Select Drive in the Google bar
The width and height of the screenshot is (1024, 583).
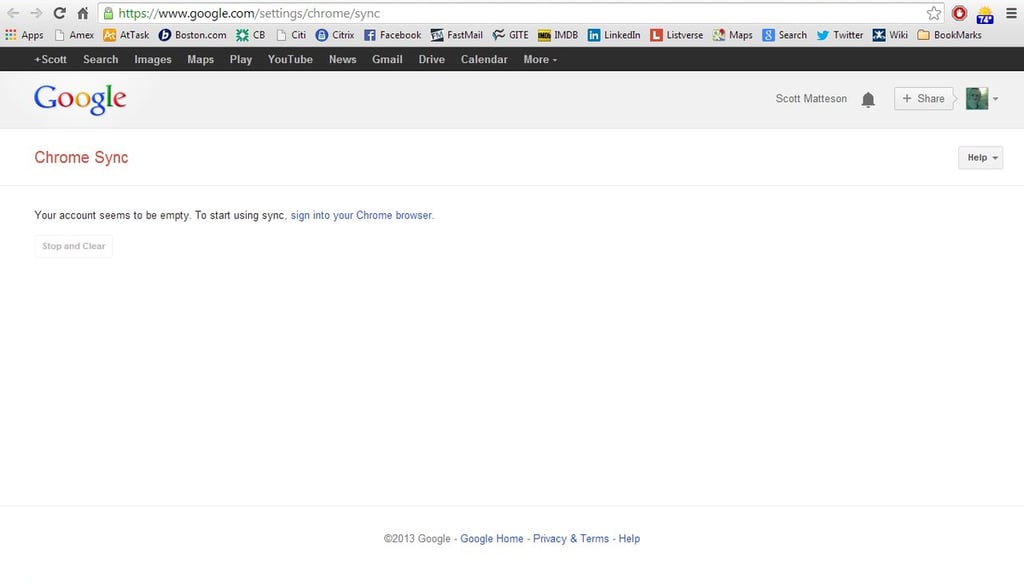(x=432, y=59)
